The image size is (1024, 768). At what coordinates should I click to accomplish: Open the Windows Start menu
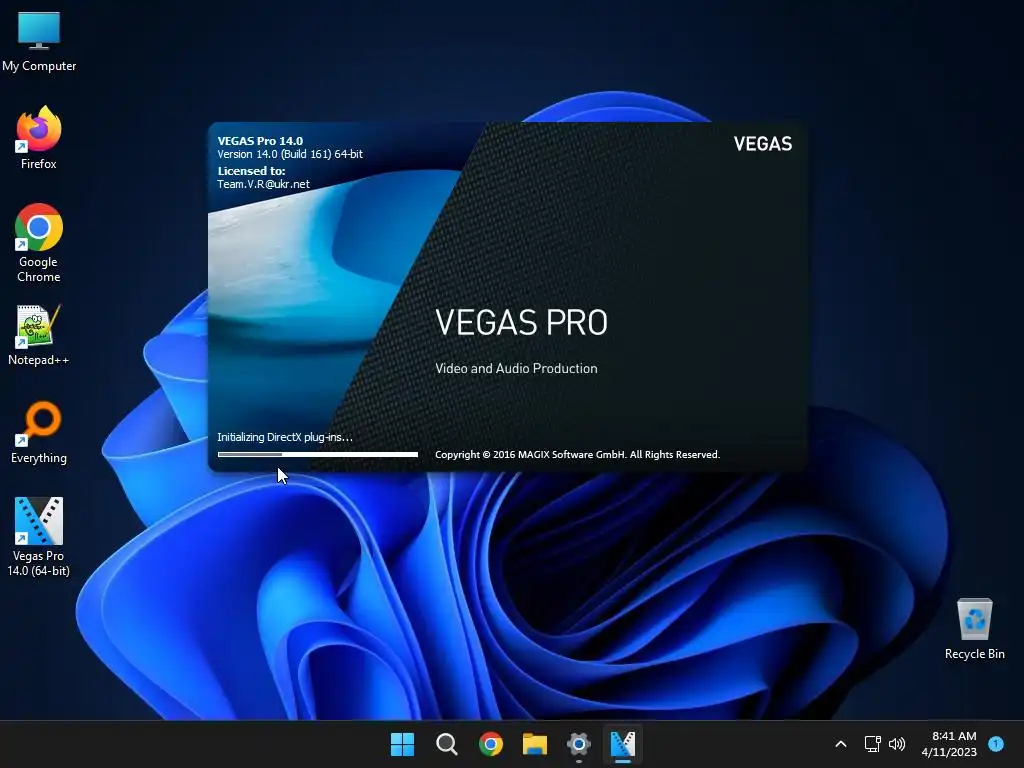[x=402, y=744]
